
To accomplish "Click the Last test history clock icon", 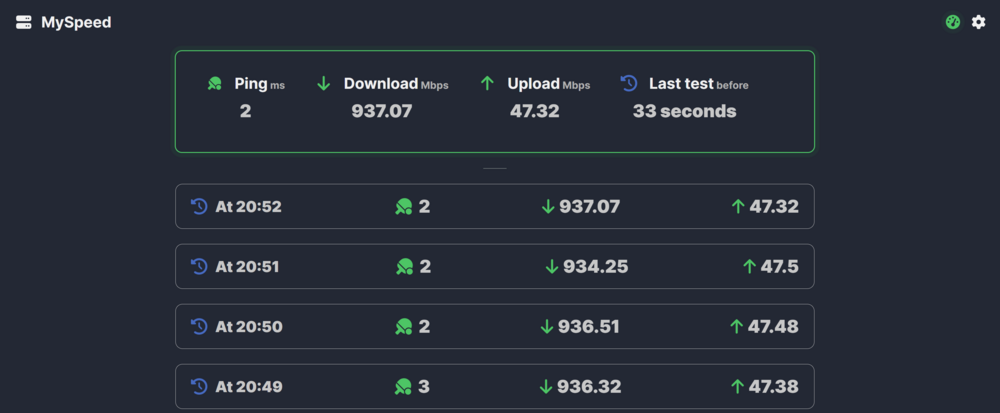I will [629, 83].
